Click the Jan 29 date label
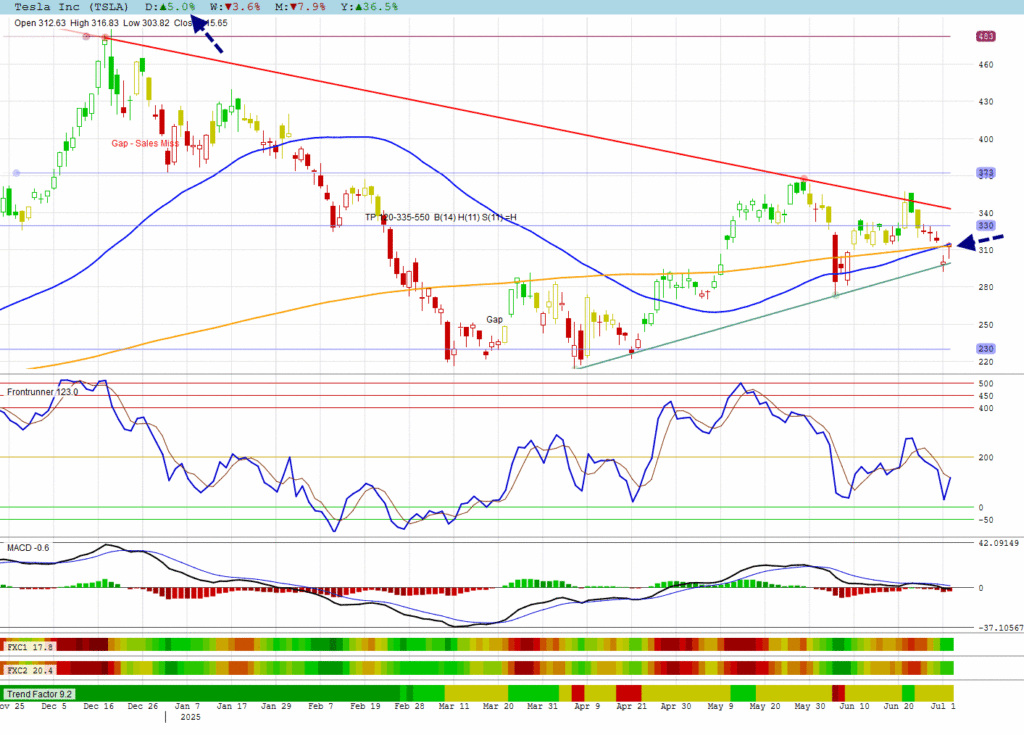 [x=276, y=706]
